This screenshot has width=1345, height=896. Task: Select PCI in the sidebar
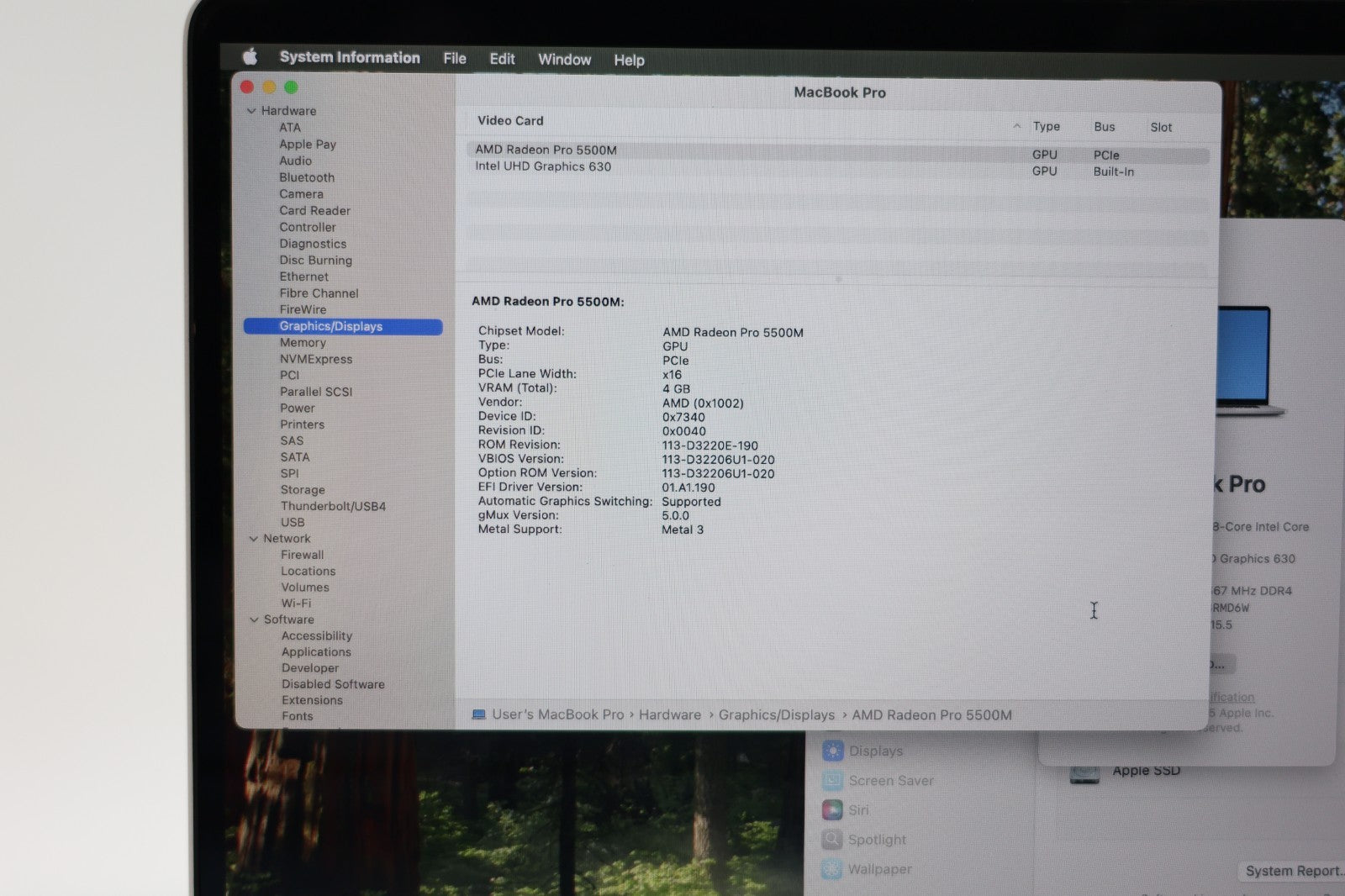pyautogui.click(x=289, y=376)
